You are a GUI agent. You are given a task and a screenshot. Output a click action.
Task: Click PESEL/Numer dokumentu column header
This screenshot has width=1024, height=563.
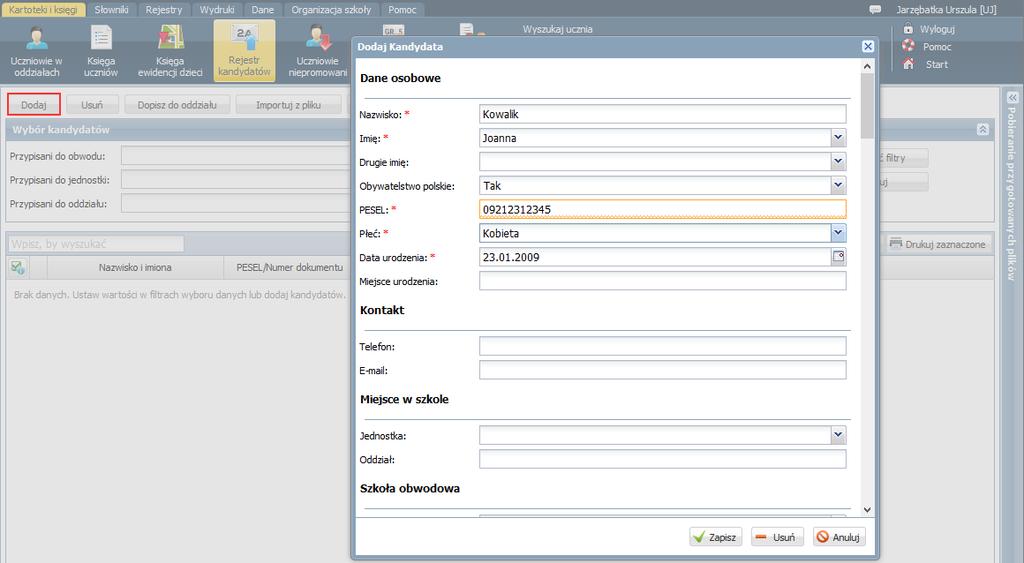[289, 267]
